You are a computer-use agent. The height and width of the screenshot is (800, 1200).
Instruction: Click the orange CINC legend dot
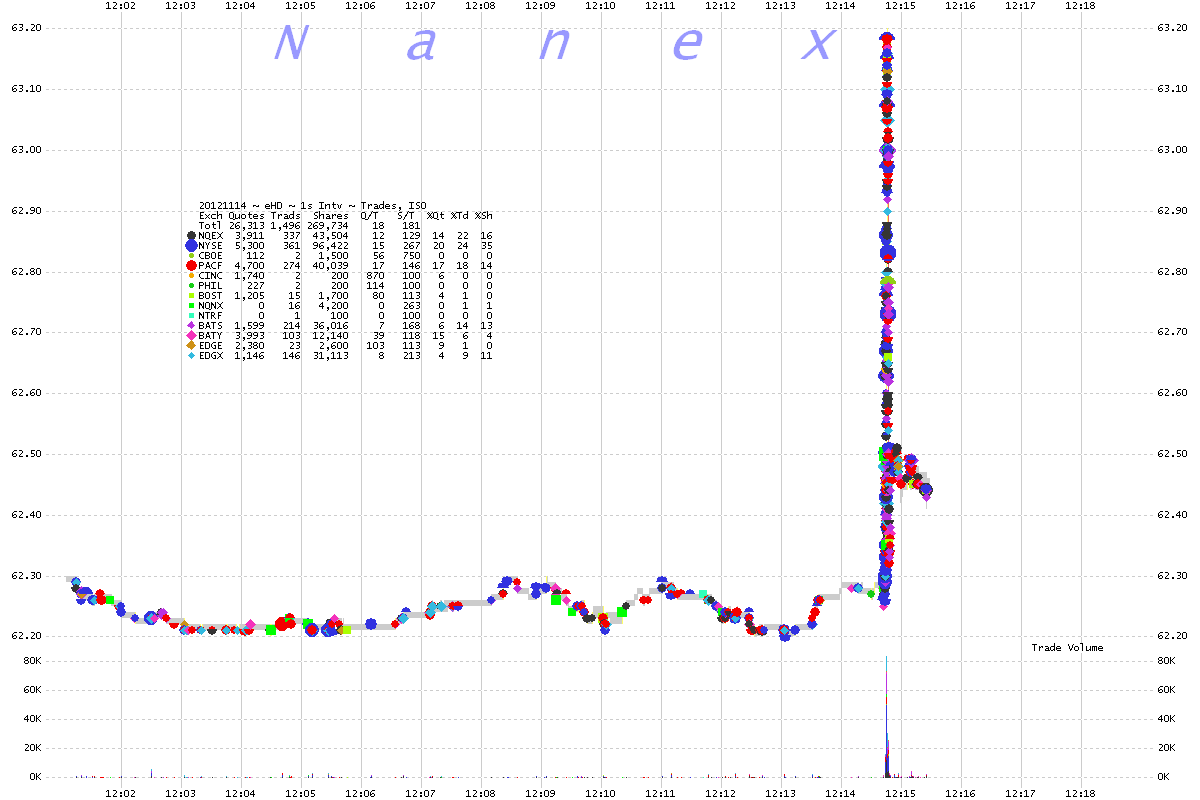pyautogui.click(x=191, y=276)
